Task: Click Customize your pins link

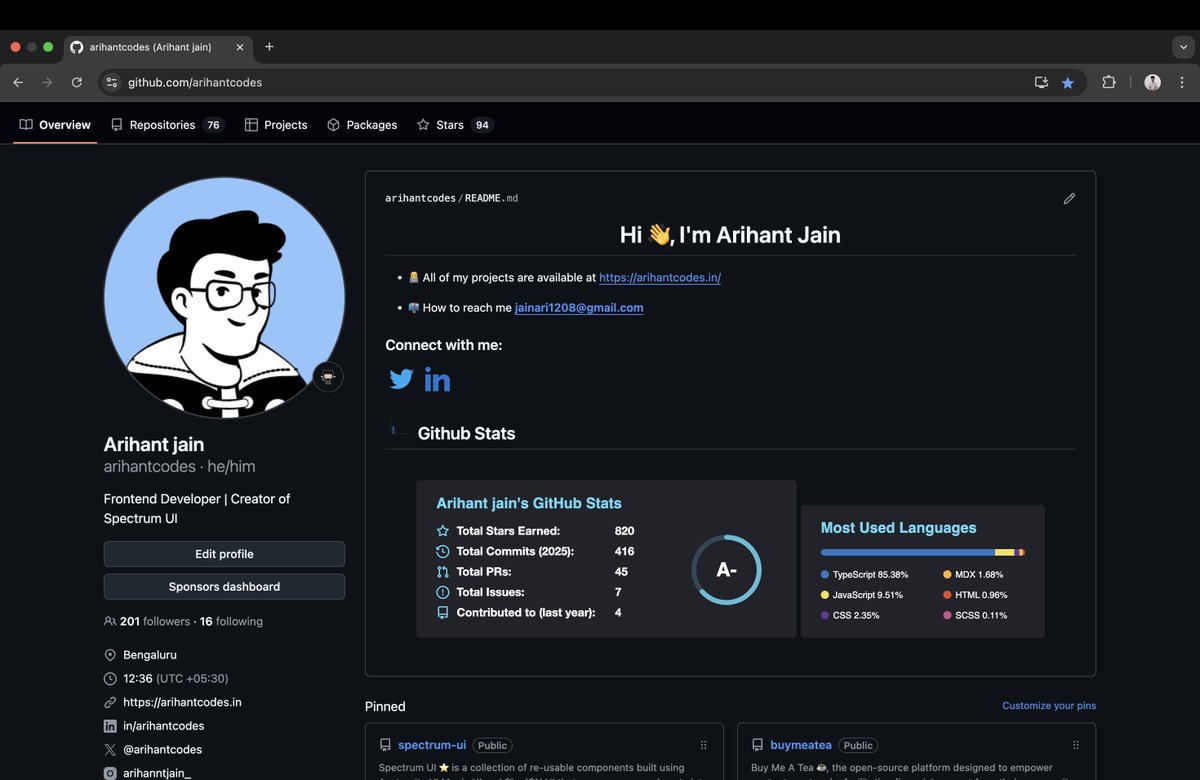Action: [1049, 706]
